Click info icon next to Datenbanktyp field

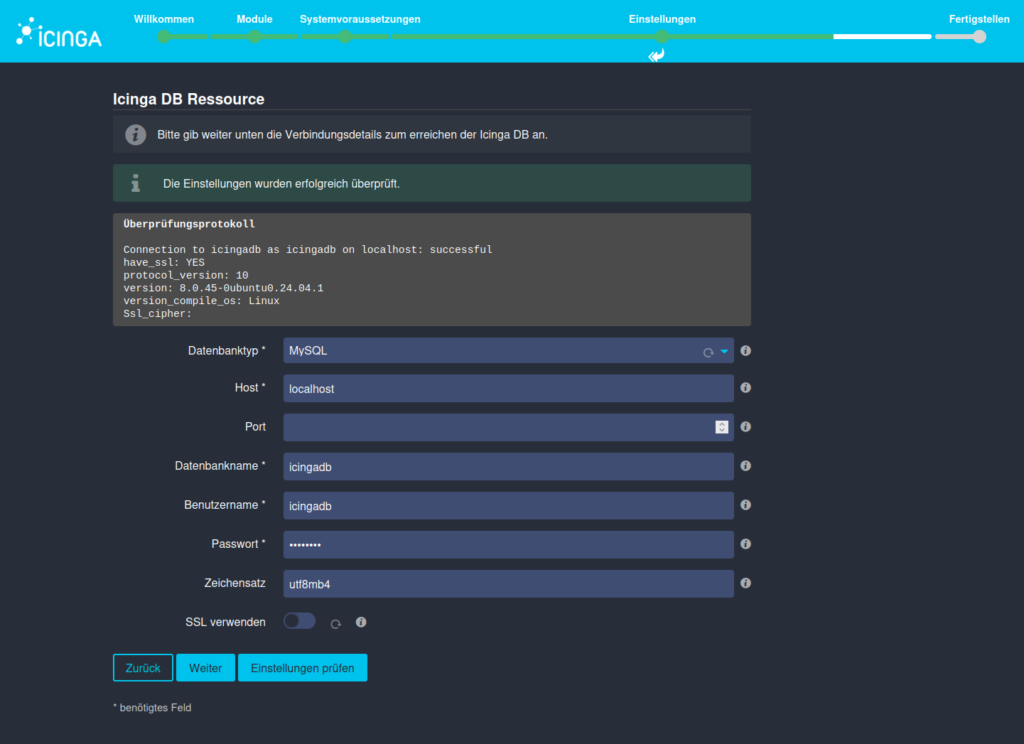click(746, 351)
